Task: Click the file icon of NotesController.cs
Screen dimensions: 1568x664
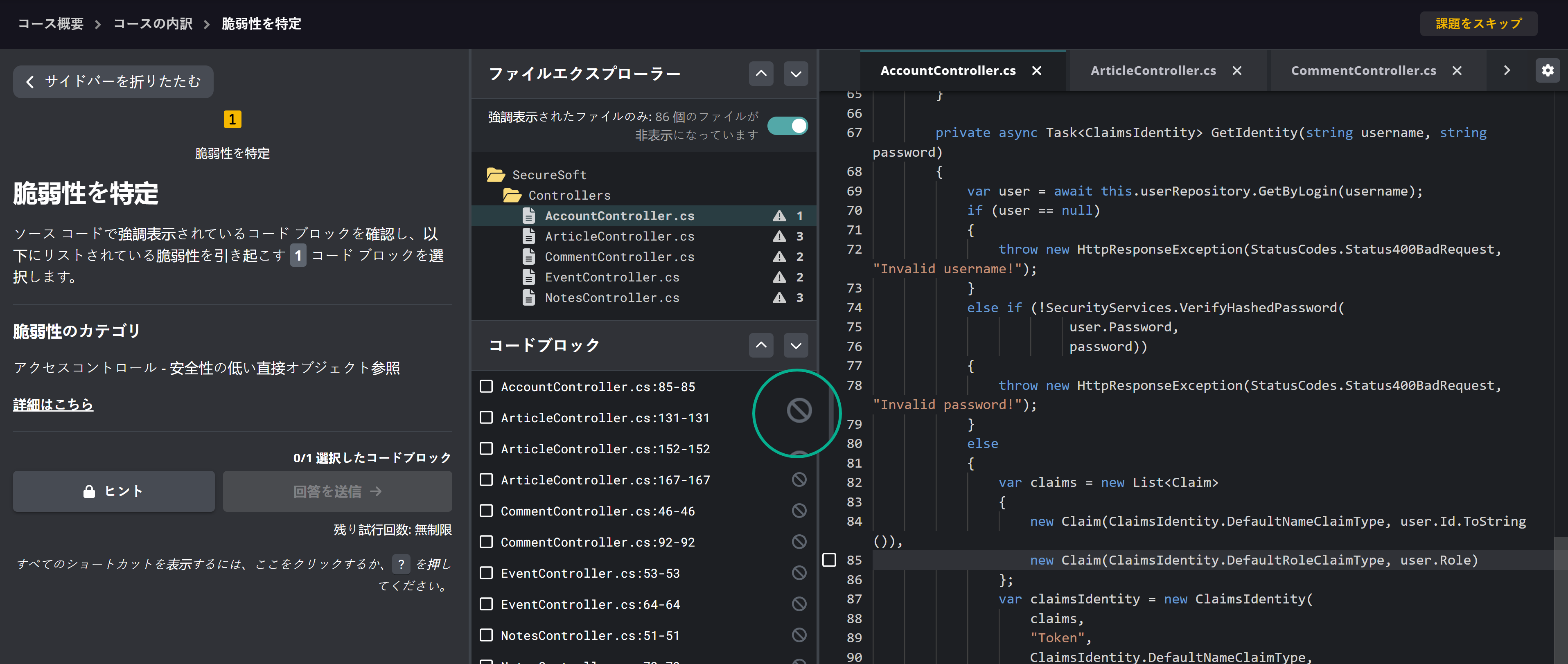Action: tap(529, 297)
